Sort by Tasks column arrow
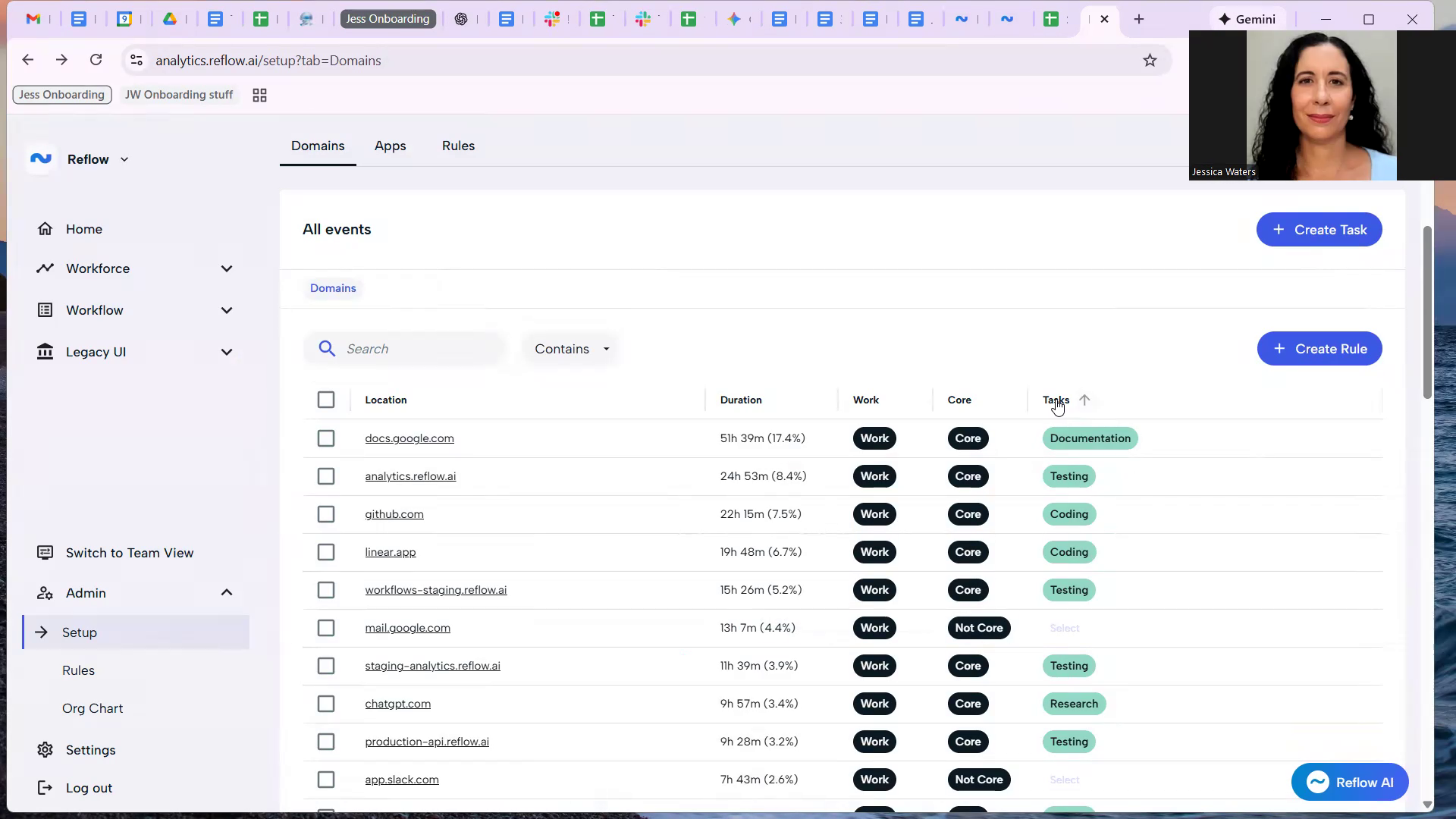This screenshot has height=819, width=1456. 1084,400
